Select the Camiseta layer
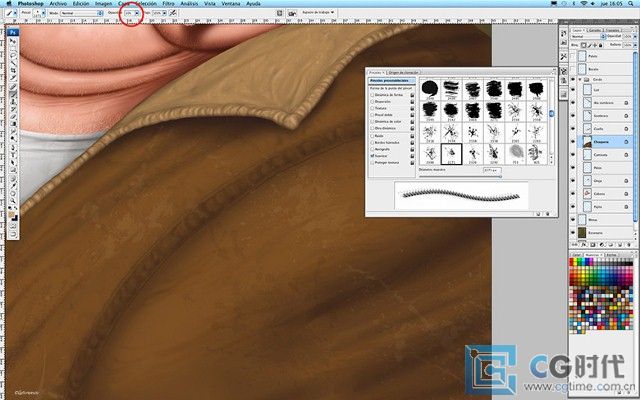The width and height of the screenshot is (640, 400). (x=604, y=155)
